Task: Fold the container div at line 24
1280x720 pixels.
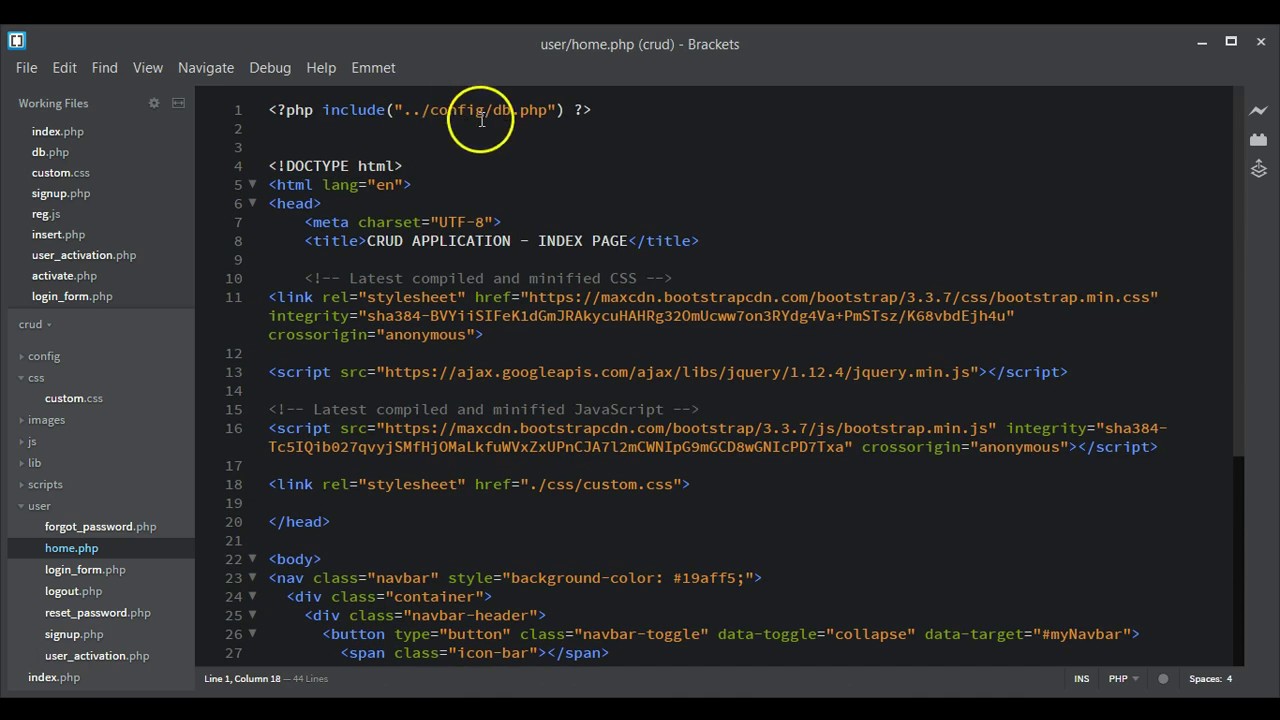Action: pos(252,596)
